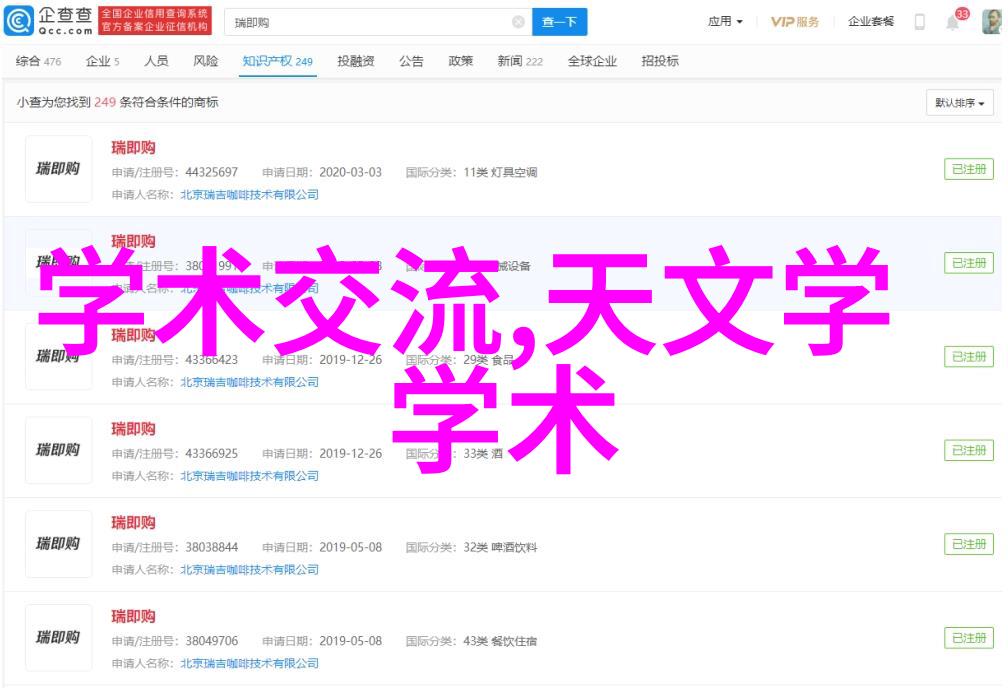Click date 2019-05-08 for registration 38049706
This screenshot has height=692, width=1008.
point(350,642)
